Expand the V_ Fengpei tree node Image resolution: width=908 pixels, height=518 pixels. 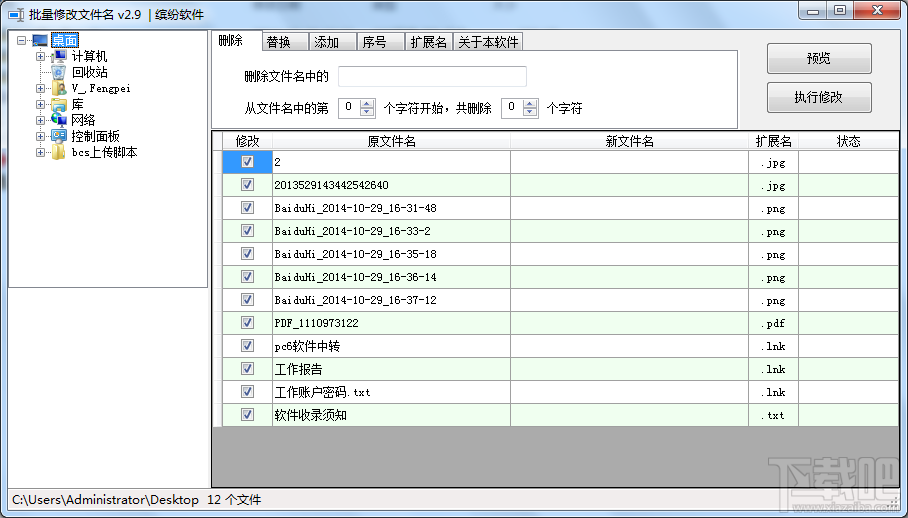40,89
